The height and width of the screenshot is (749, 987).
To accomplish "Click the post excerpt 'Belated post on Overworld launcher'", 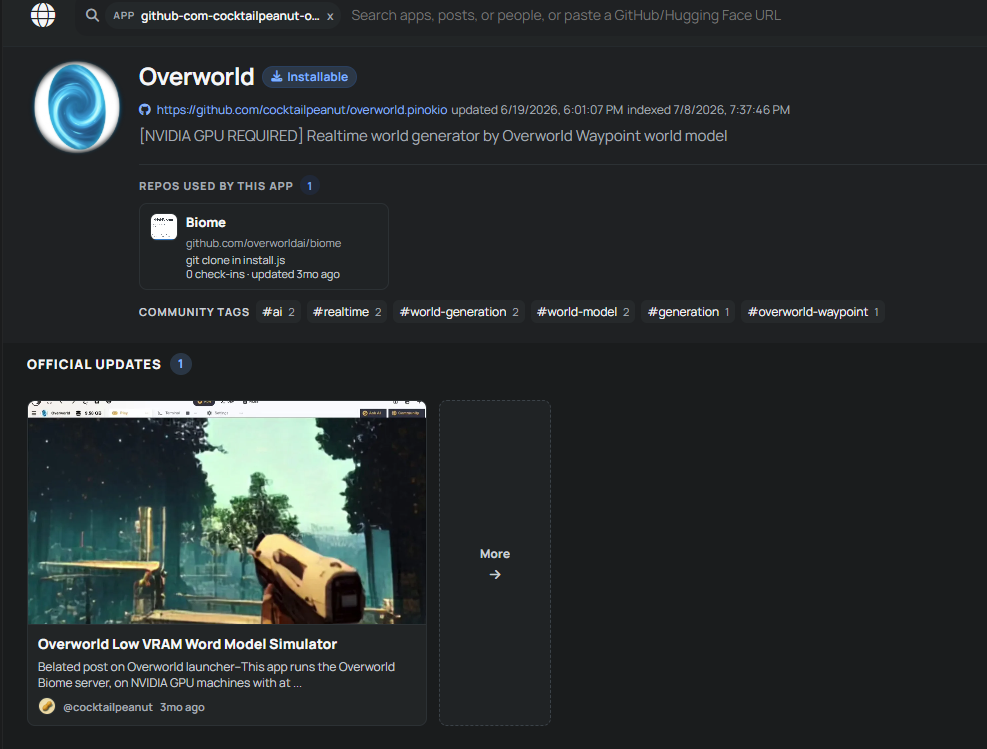I will [216, 674].
